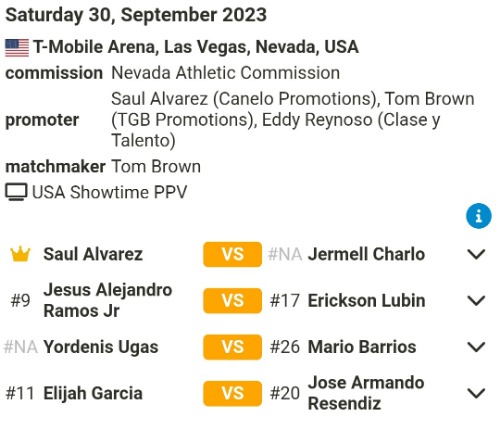Expand the Garcia vs Resendiz bout
The height and width of the screenshot is (429, 500).
pyautogui.click(x=476, y=393)
